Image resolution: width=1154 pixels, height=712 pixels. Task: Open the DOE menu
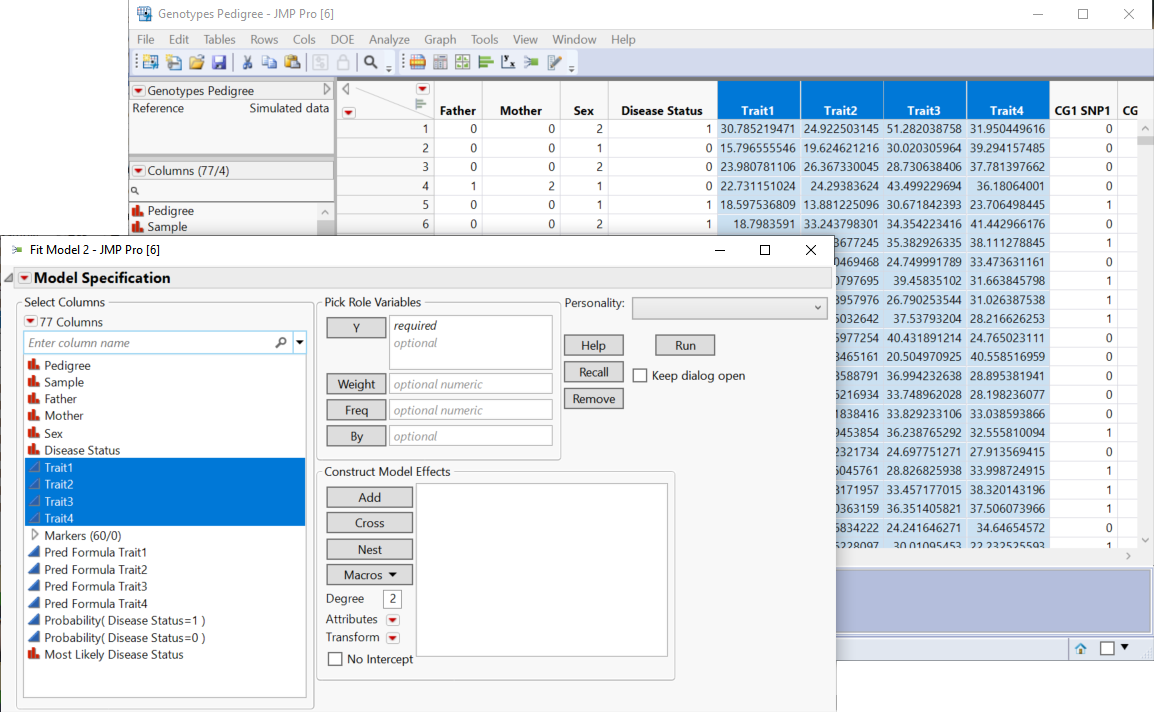point(342,39)
